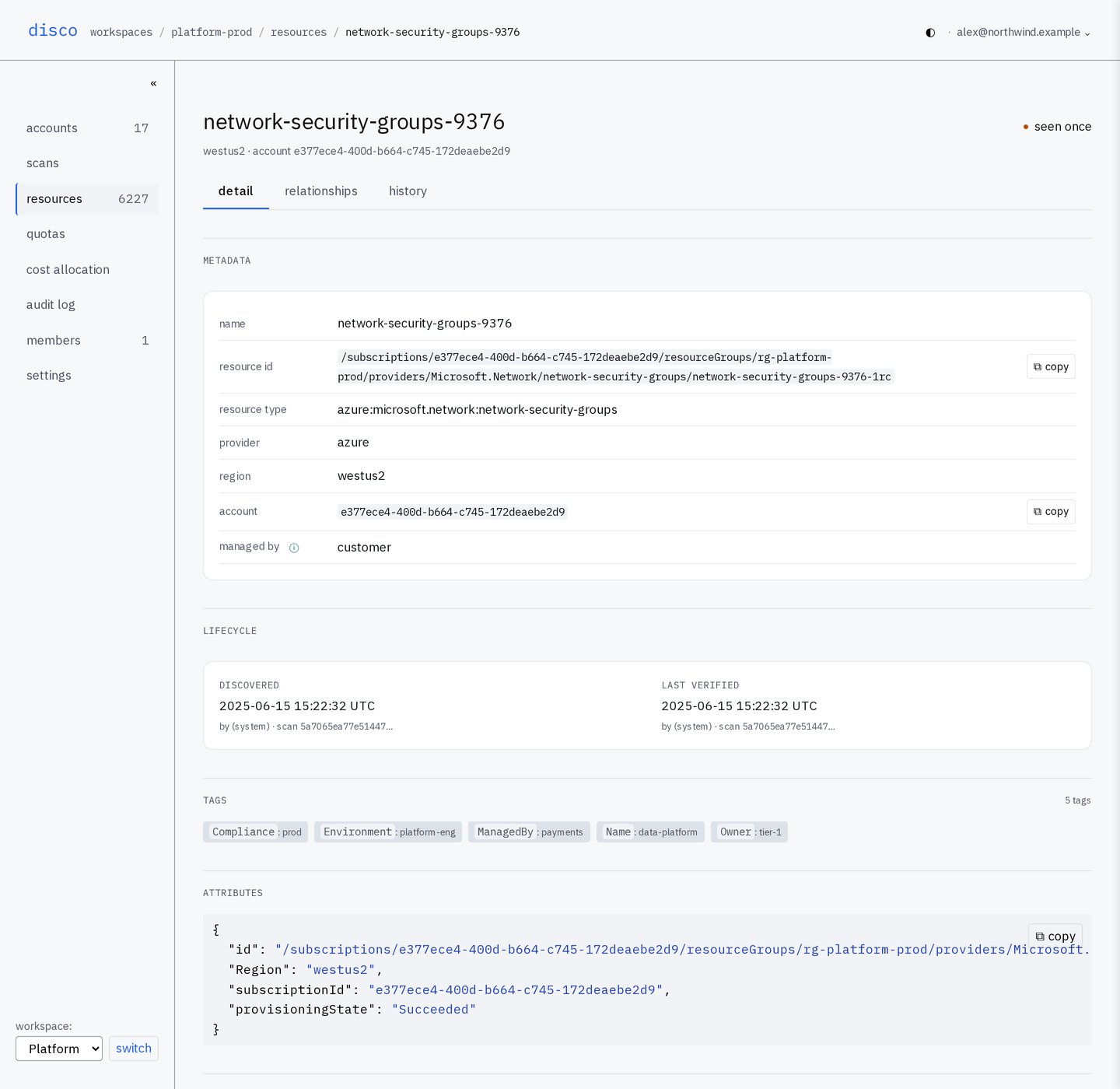Open scans in the sidebar
Image resolution: width=1120 pixels, height=1089 pixels.
[87, 163]
